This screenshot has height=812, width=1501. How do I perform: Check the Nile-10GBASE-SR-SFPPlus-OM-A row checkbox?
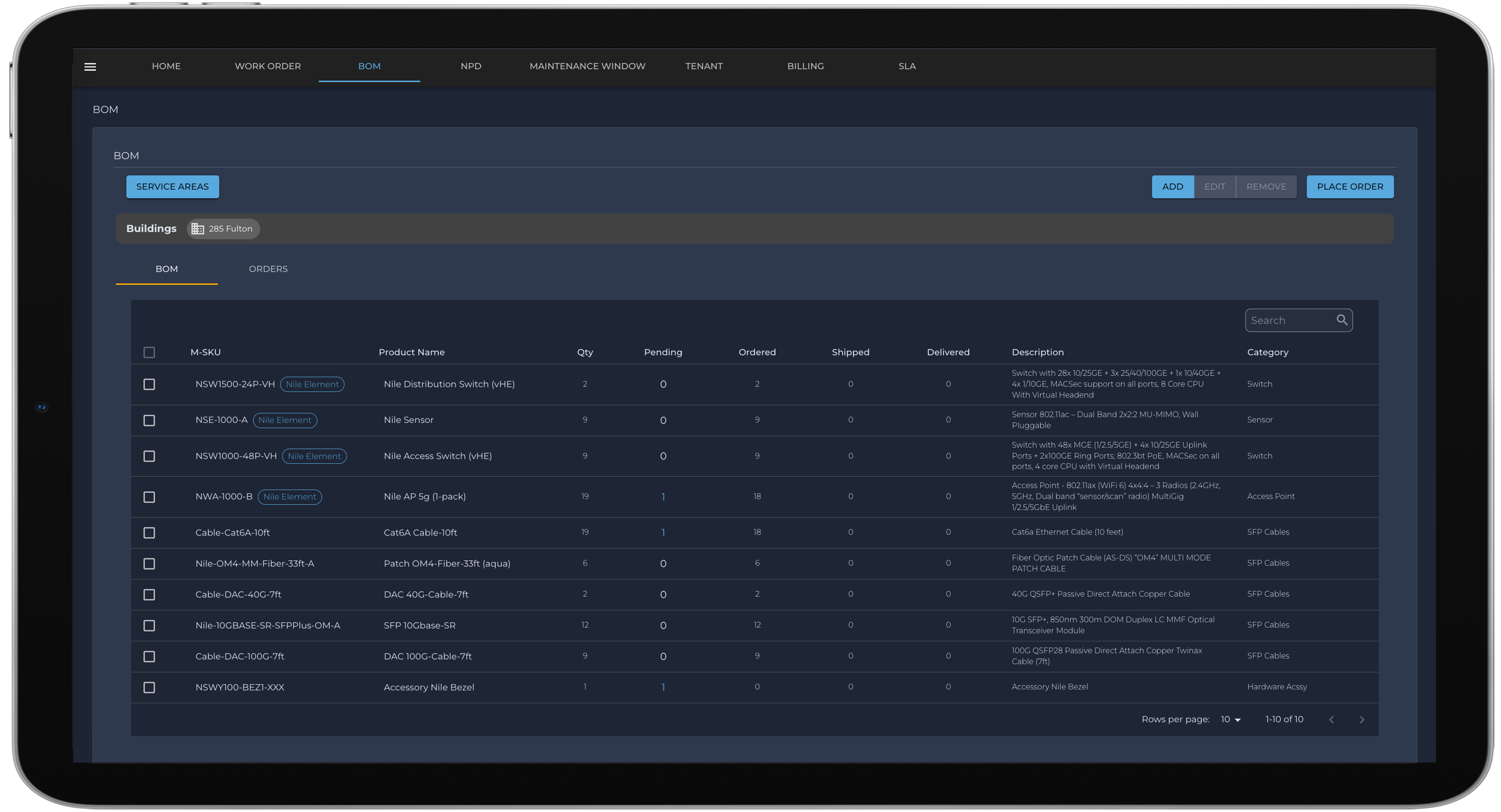coord(149,625)
